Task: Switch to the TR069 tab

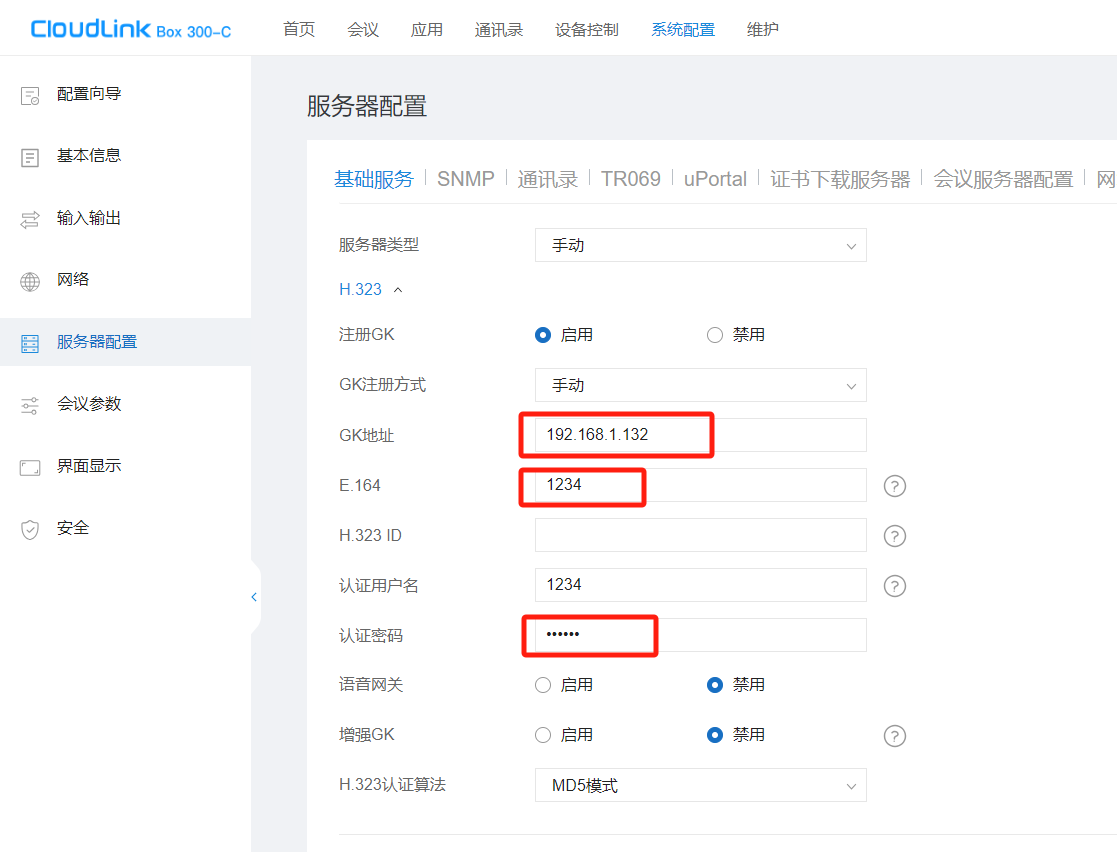Action: click(630, 179)
